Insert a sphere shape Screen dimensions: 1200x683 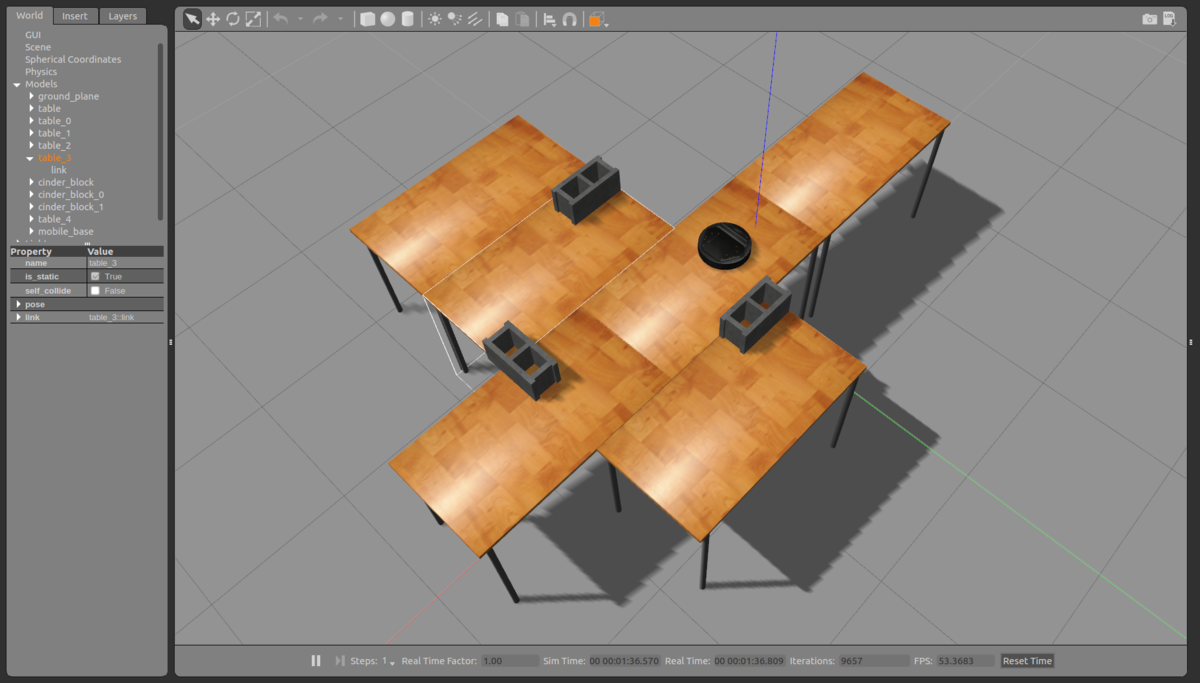coord(387,19)
